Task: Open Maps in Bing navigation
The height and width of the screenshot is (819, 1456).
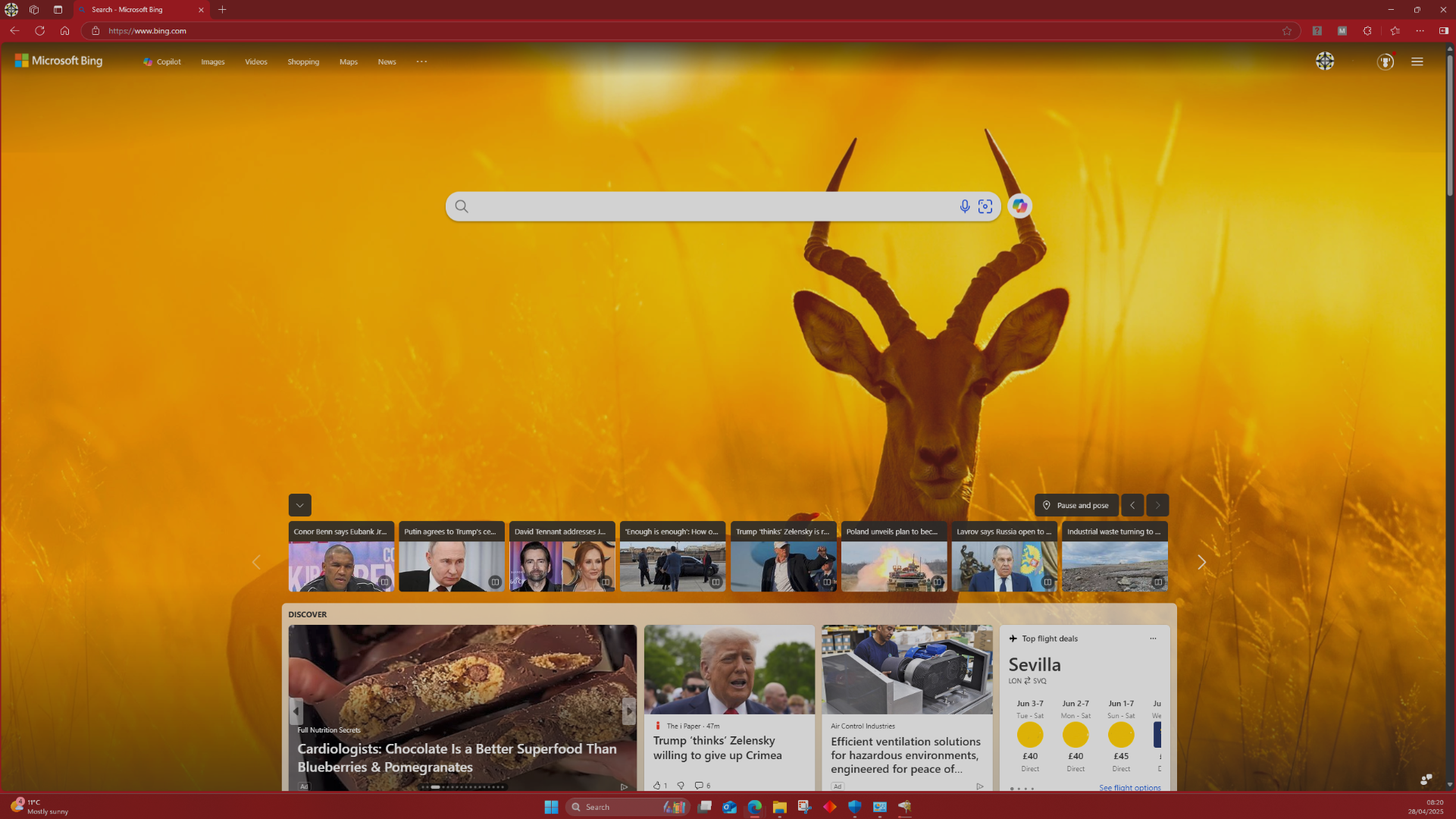Action: point(349,62)
